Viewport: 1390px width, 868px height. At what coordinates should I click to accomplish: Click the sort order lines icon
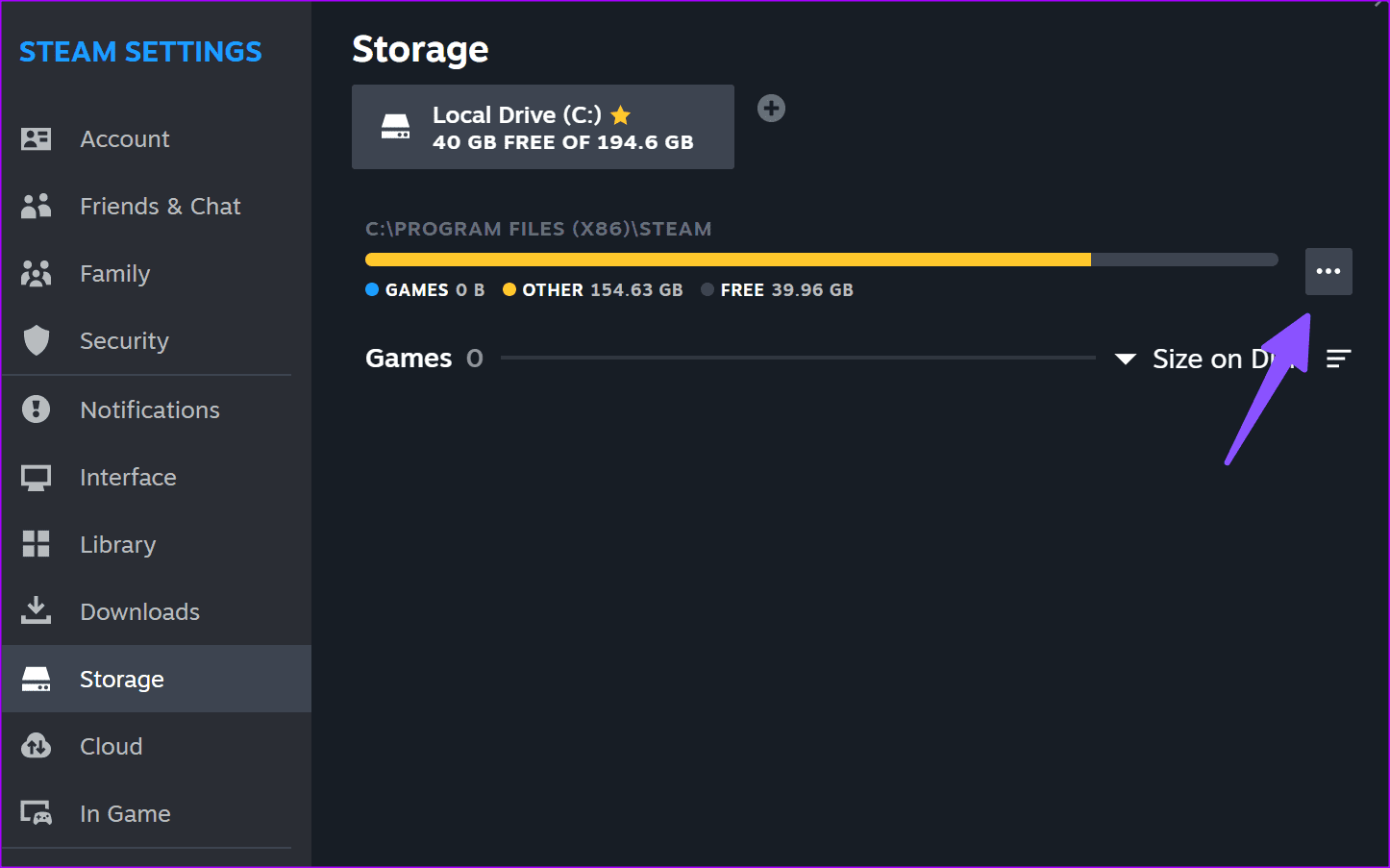pos(1338,359)
